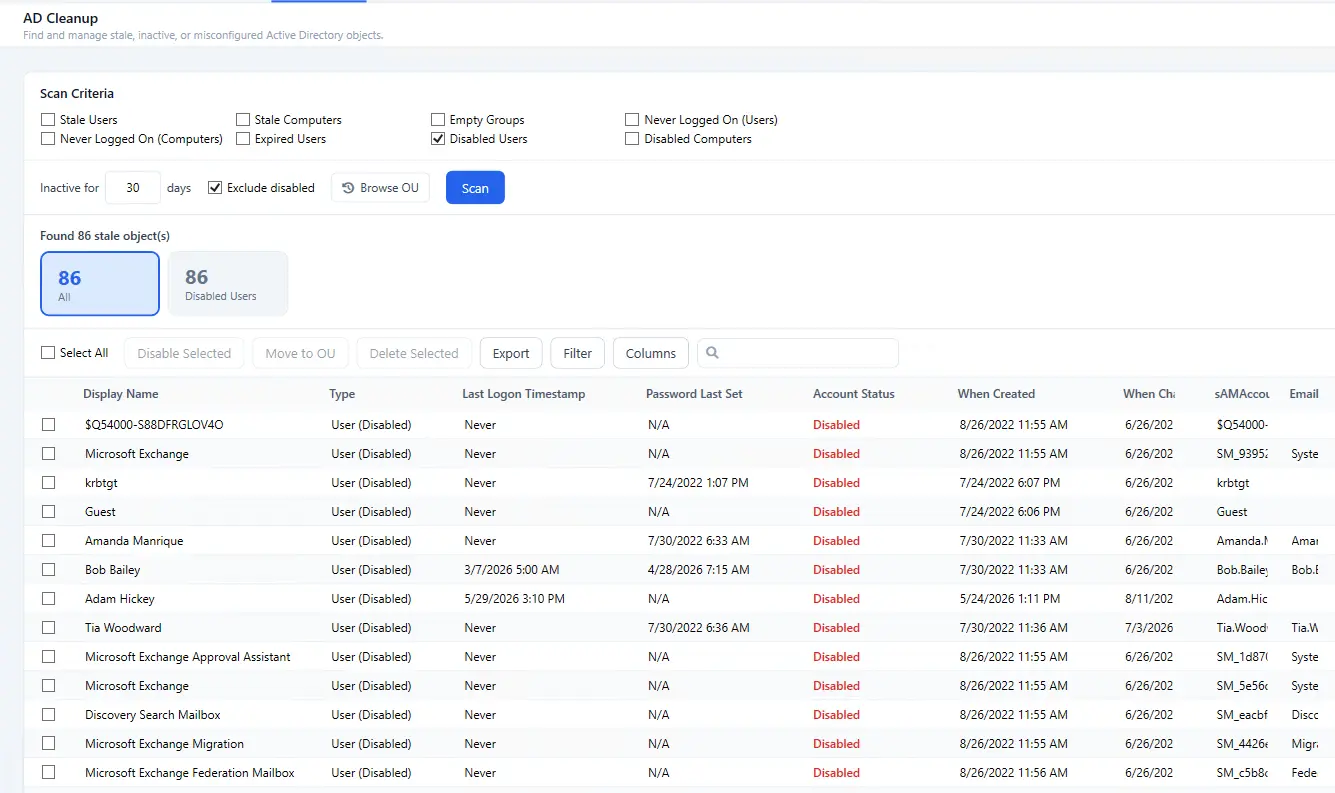Enable the Expired Users option

click(243, 139)
